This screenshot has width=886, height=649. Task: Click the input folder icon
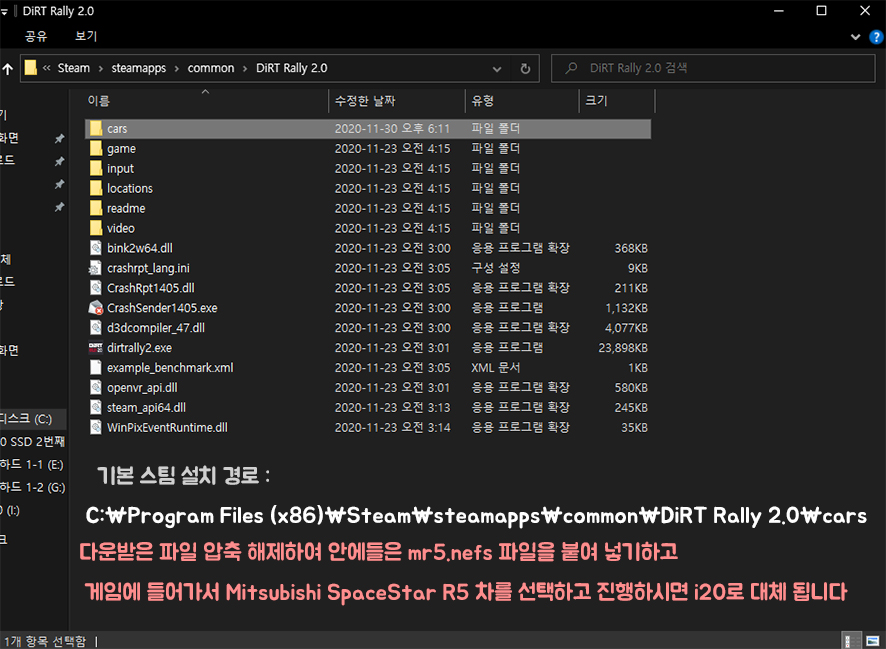(96, 168)
